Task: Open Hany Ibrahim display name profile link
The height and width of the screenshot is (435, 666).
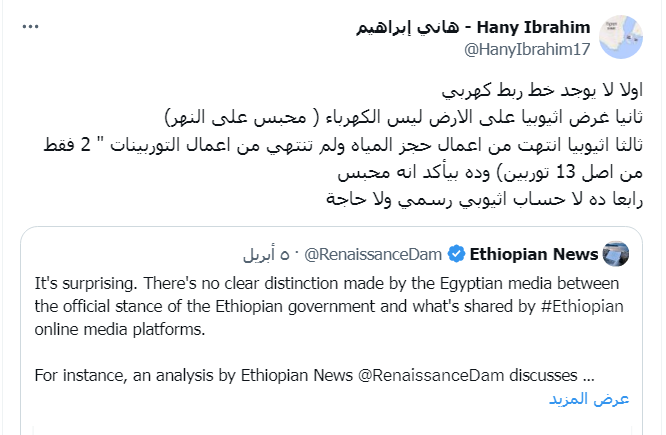Action: coord(474,26)
